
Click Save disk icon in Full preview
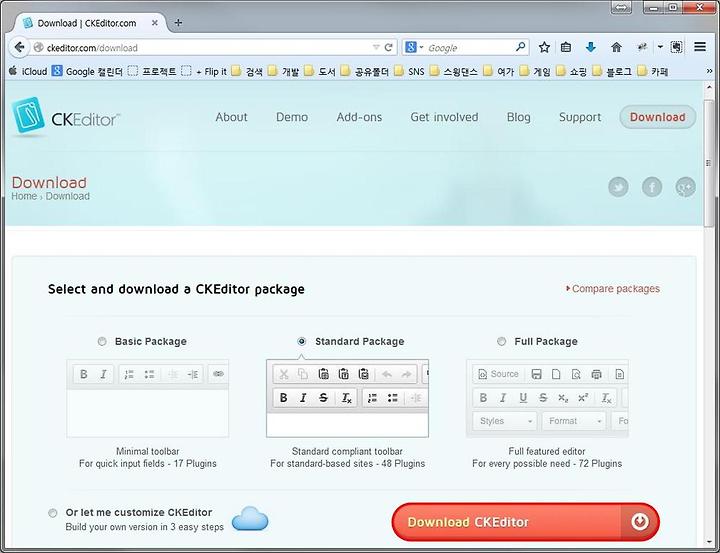click(536, 374)
